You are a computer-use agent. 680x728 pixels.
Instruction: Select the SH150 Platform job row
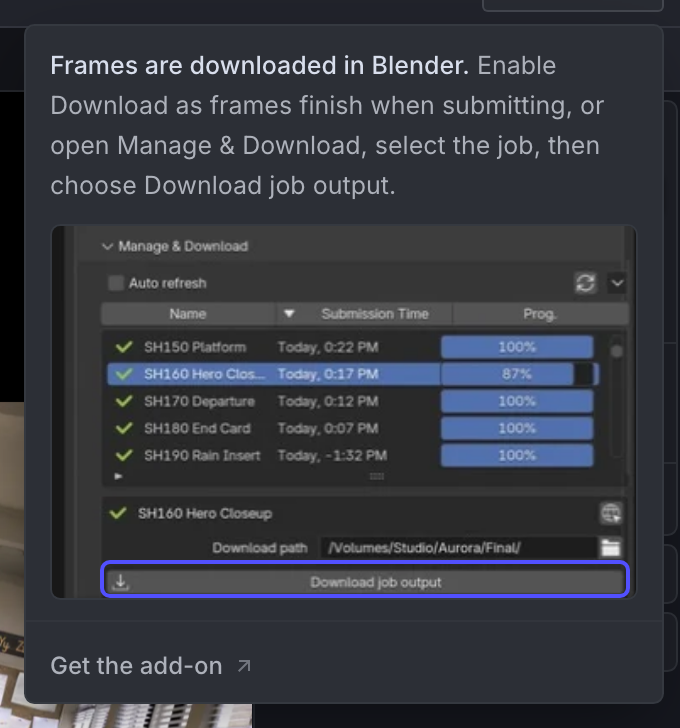(354, 347)
